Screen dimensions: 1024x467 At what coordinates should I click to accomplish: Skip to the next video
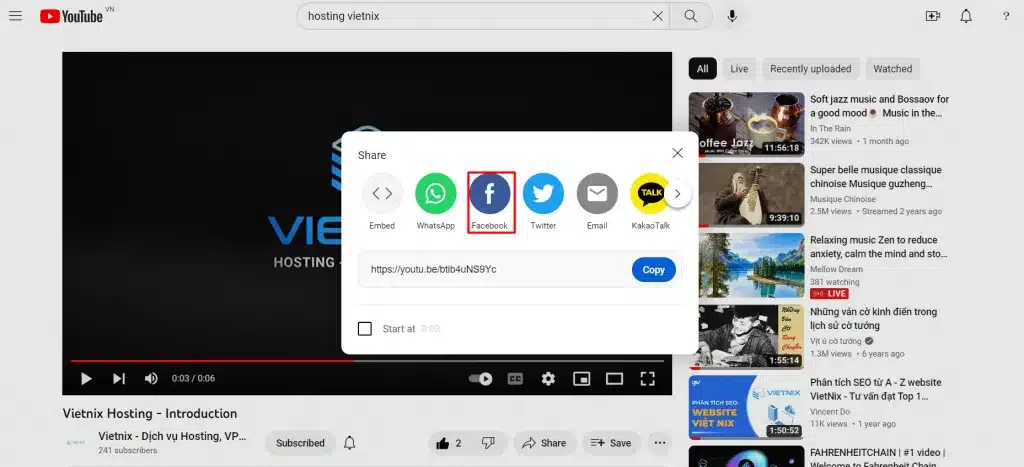click(119, 378)
